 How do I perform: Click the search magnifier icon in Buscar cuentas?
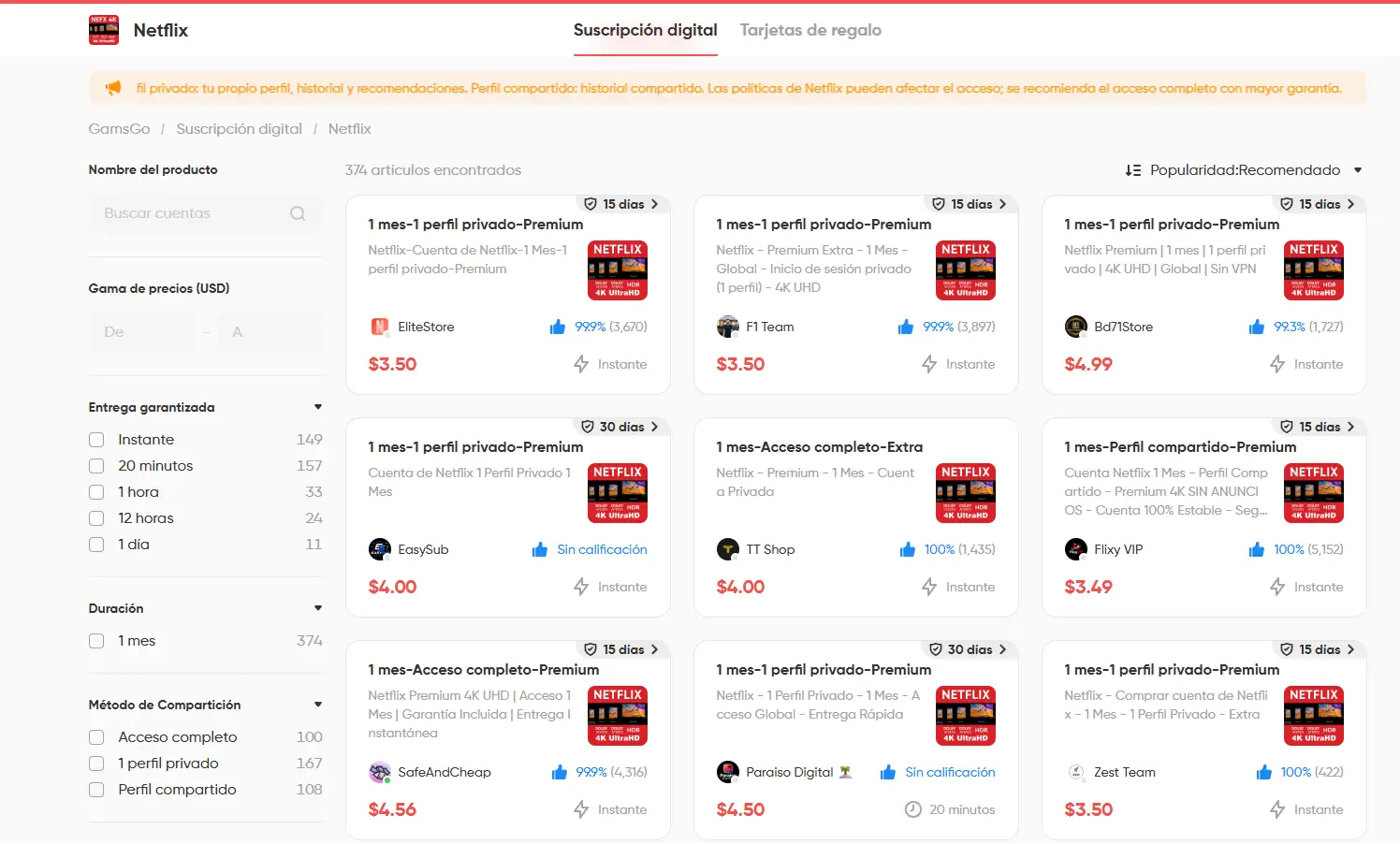pos(298,213)
